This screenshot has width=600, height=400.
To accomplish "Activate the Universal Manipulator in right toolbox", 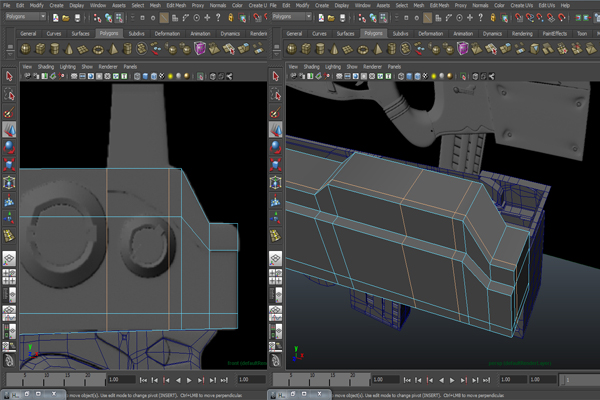I will click(276, 183).
